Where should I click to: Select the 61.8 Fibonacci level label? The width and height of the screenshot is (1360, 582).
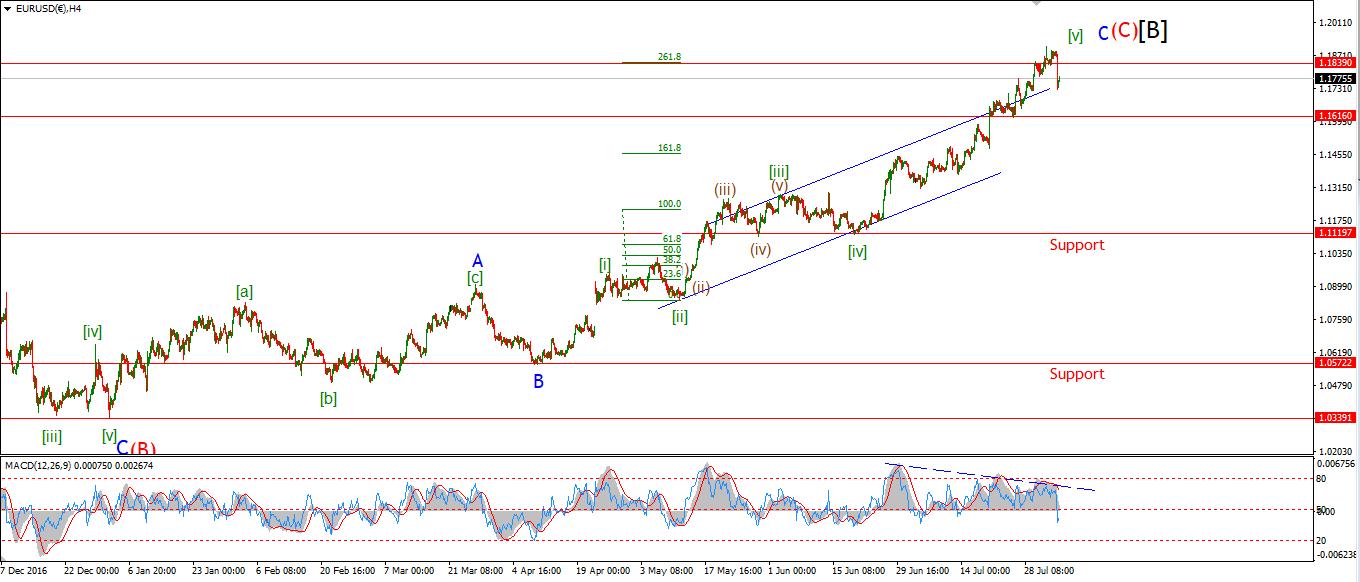coord(672,239)
